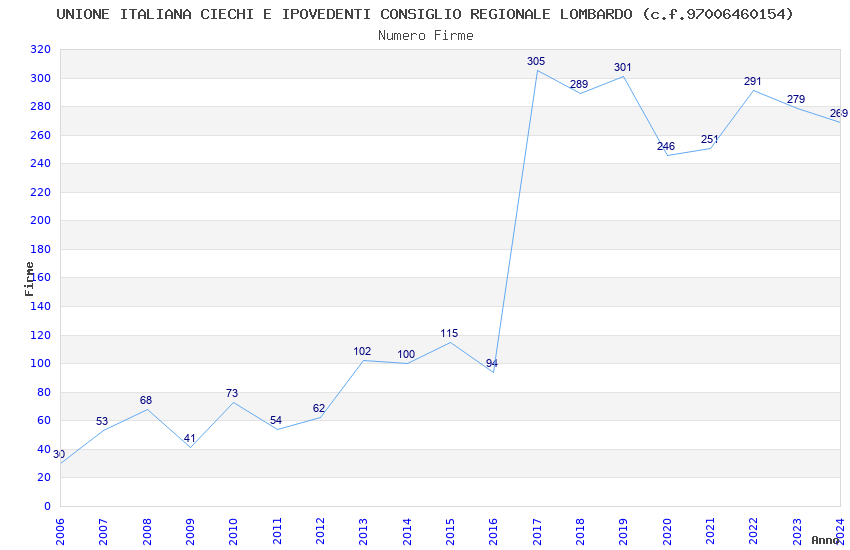Click the y-axis value 0
Image resolution: width=850 pixels, height=550 pixels.
(x=47, y=506)
